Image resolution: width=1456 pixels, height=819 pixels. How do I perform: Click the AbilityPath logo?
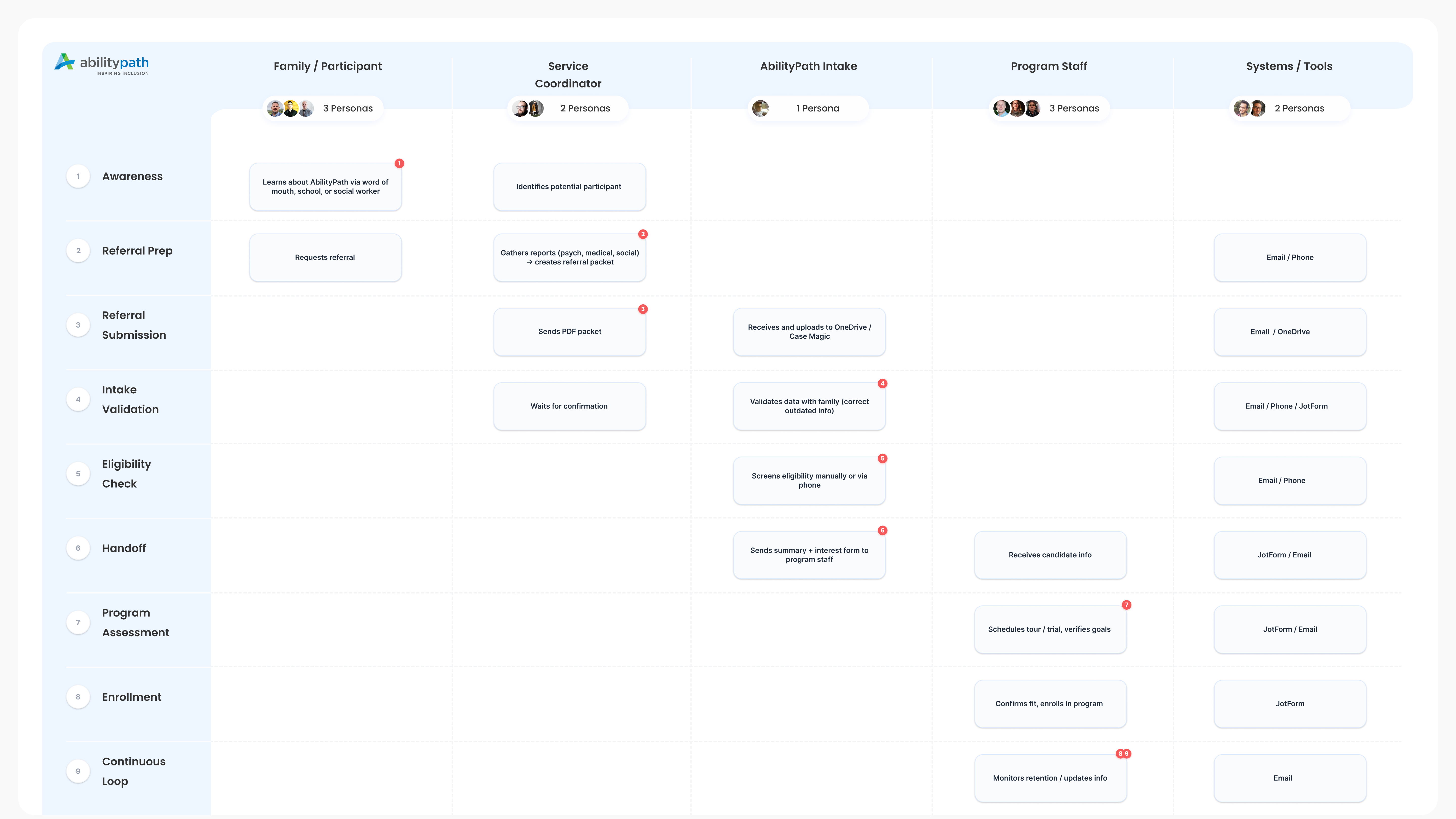(x=102, y=64)
